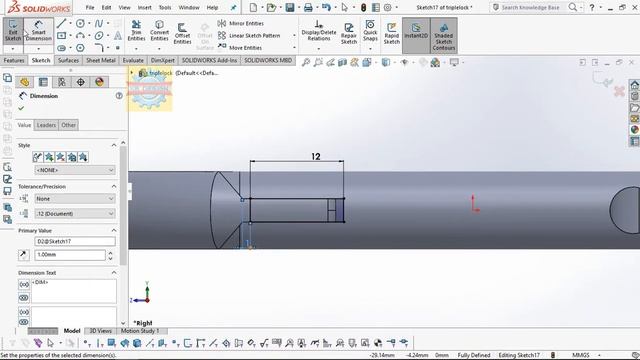
Task: Click the Offset Entities tool
Action: pyautogui.click(x=182, y=33)
